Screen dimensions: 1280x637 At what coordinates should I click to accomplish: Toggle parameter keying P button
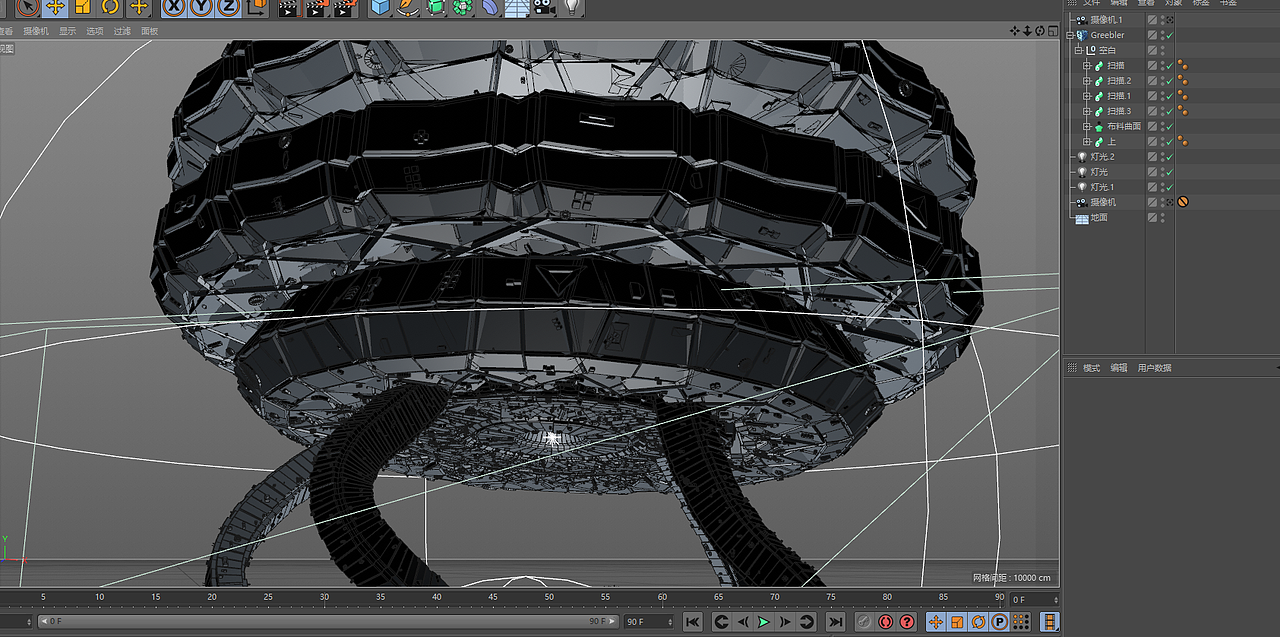pos(1000,622)
